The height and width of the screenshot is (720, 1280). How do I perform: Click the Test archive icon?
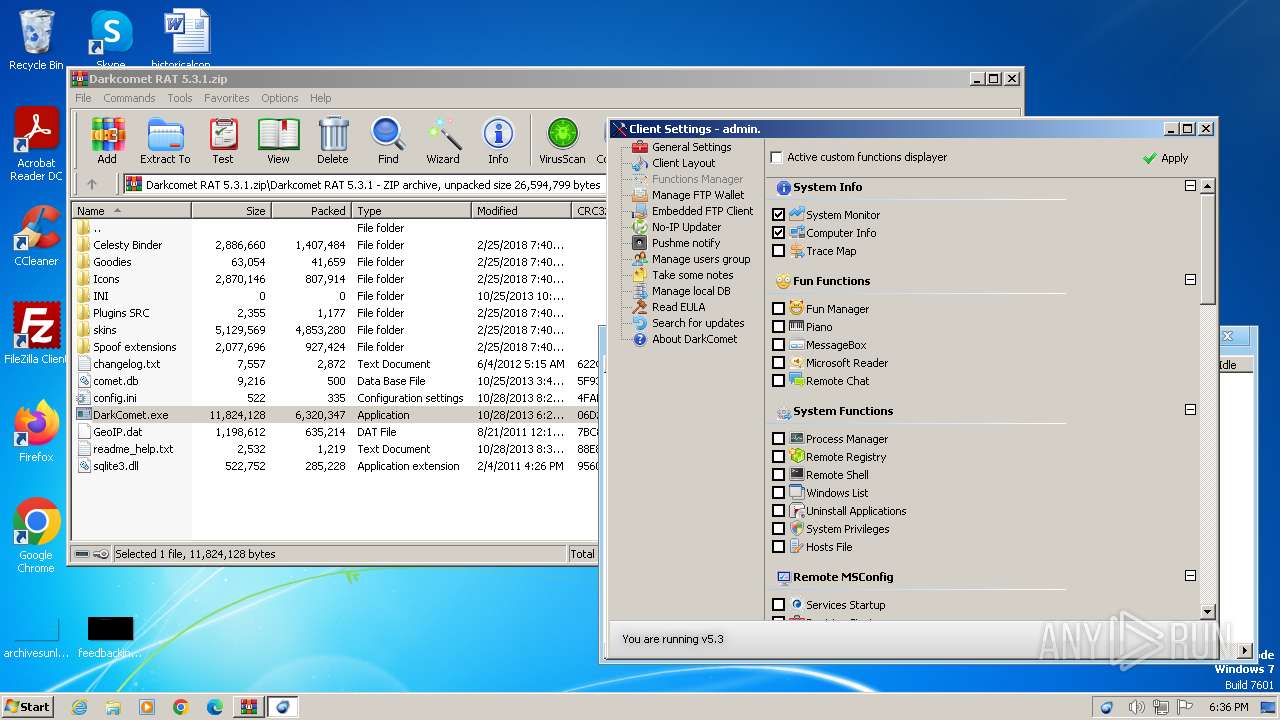tap(223, 140)
